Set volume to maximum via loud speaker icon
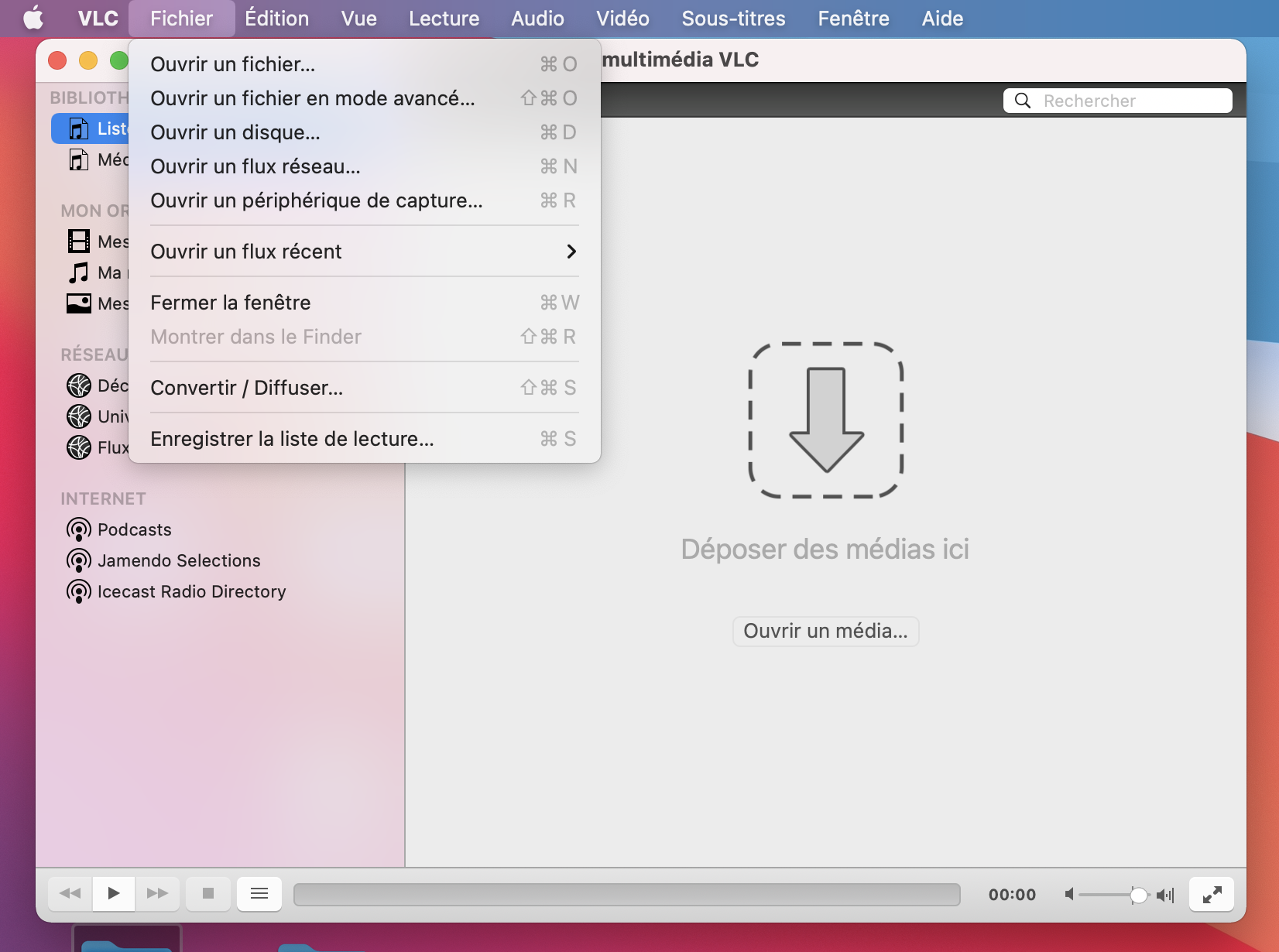 click(x=1165, y=895)
